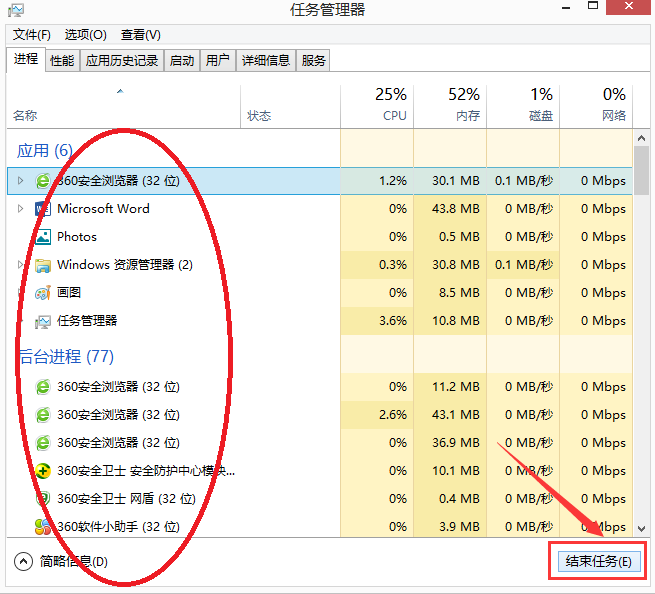Minimize the 任务管理器 window
The width and height of the screenshot is (655, 594).
[x=566, y=8]
